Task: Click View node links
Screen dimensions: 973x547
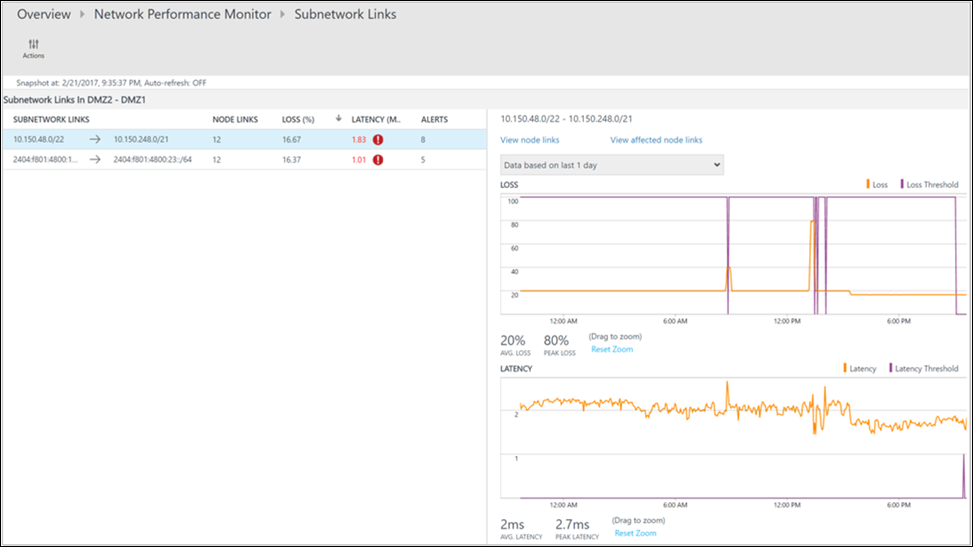Action: 530,140
